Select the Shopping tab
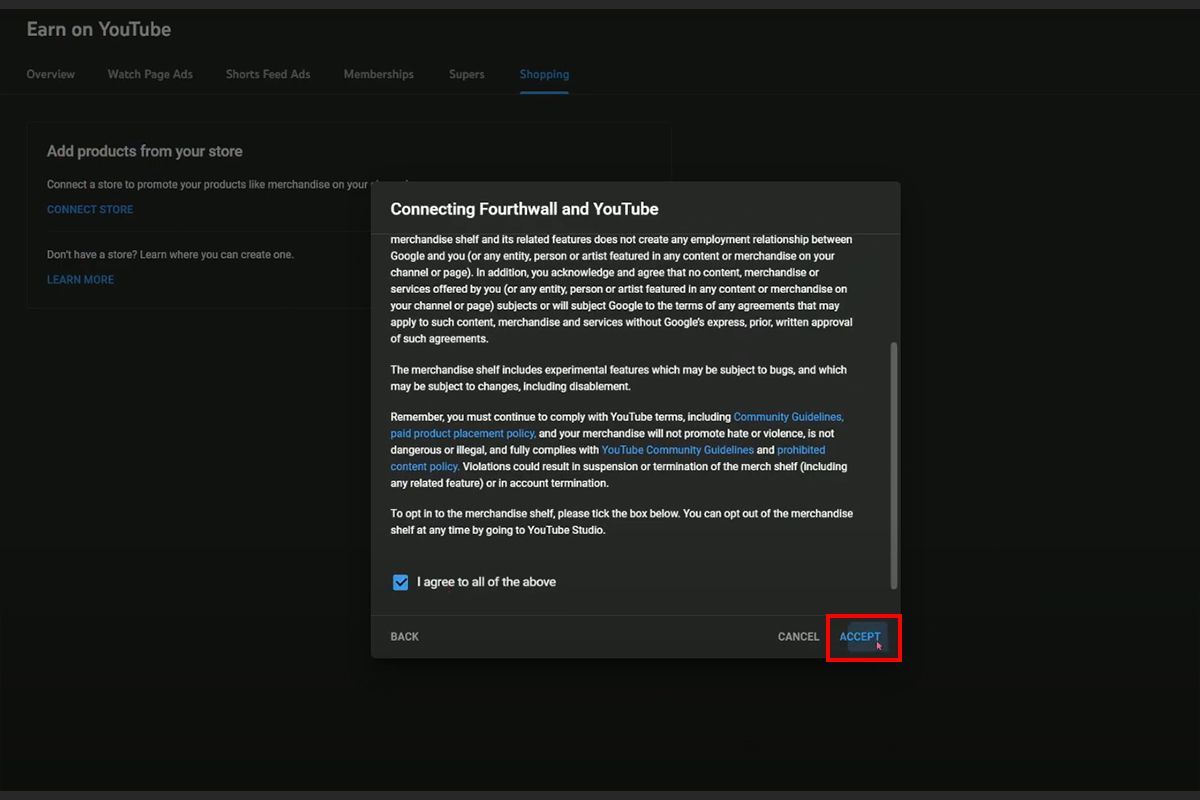The image size is (1200, 800). [x=544, y=74]
